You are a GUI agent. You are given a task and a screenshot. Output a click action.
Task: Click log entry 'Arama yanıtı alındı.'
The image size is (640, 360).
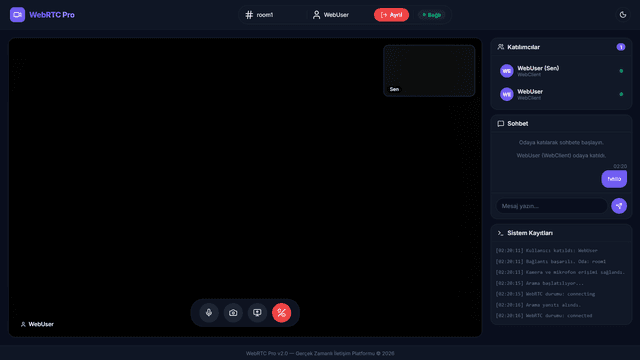[x=538, y=305]
